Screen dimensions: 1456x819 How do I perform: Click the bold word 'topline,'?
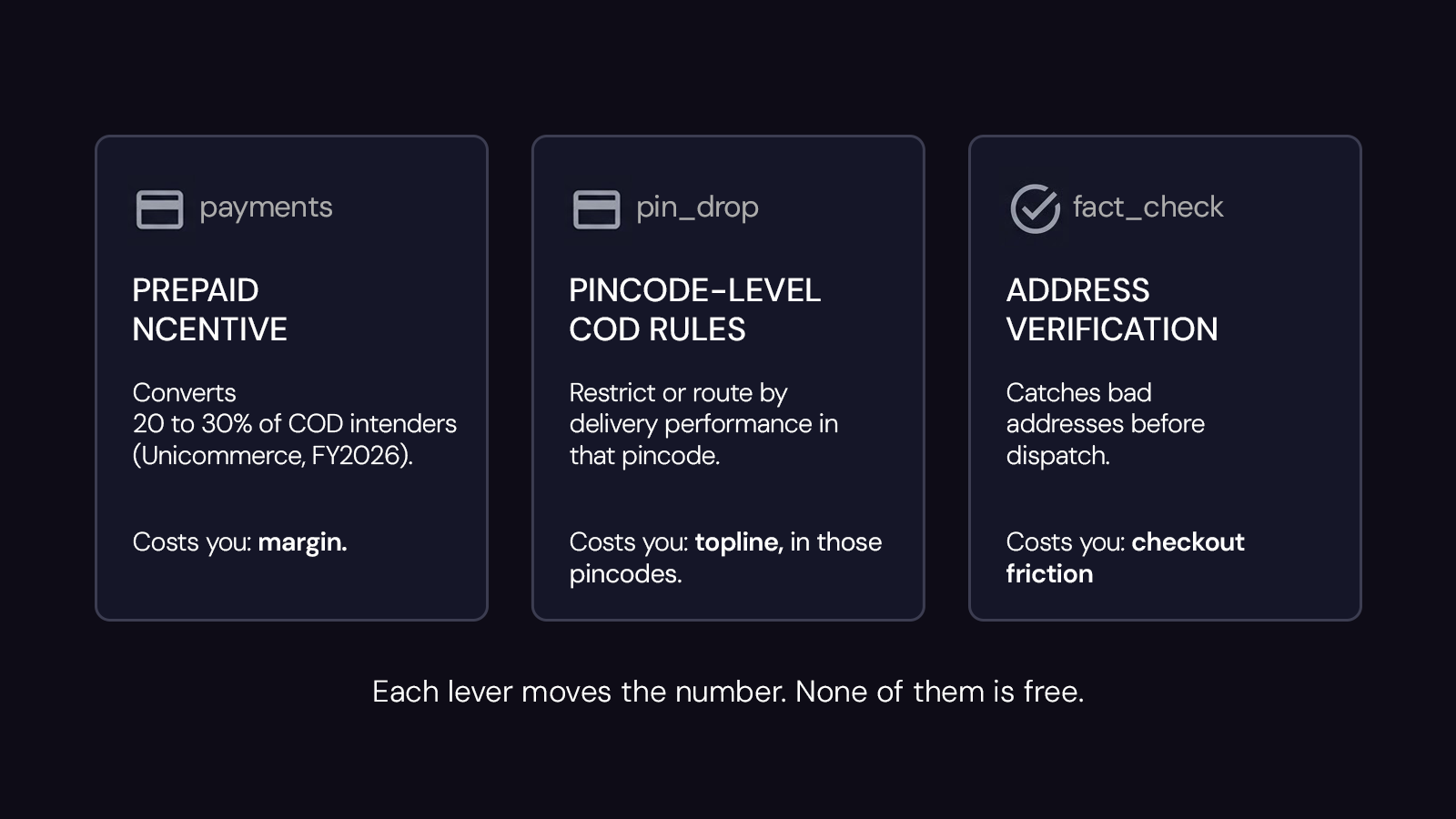pos(739,542)
